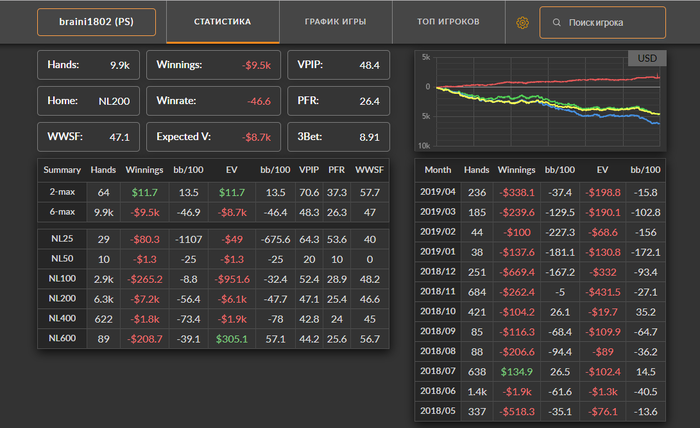
Task: Click the Winrate stat card
Action: tap(212, 101)
